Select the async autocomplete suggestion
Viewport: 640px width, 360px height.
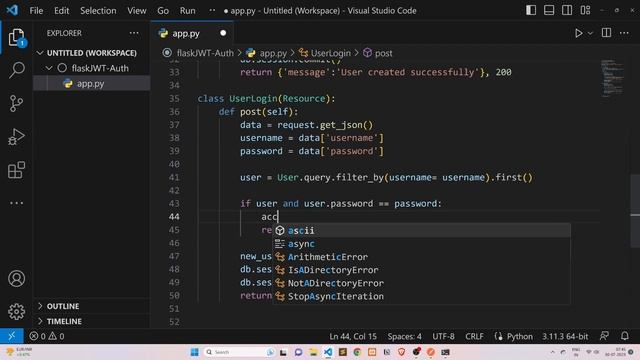coord(421,244)
